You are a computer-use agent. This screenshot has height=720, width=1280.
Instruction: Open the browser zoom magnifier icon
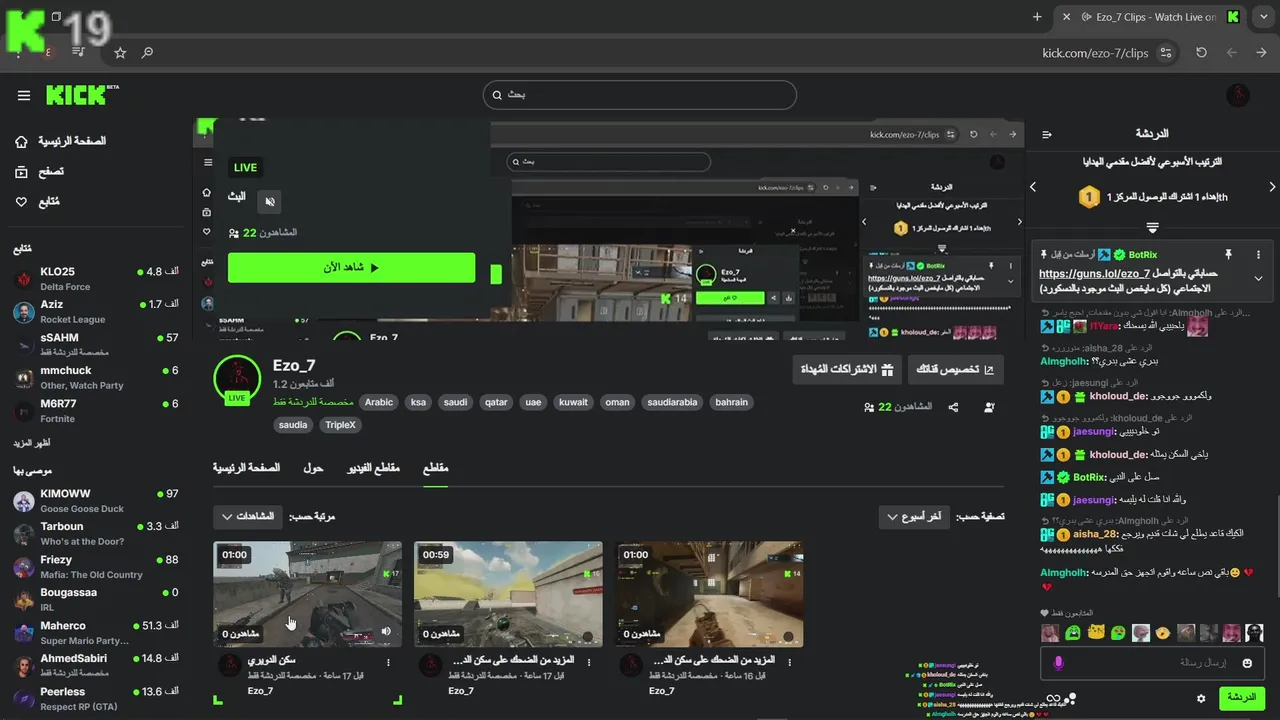pos(148,53)
